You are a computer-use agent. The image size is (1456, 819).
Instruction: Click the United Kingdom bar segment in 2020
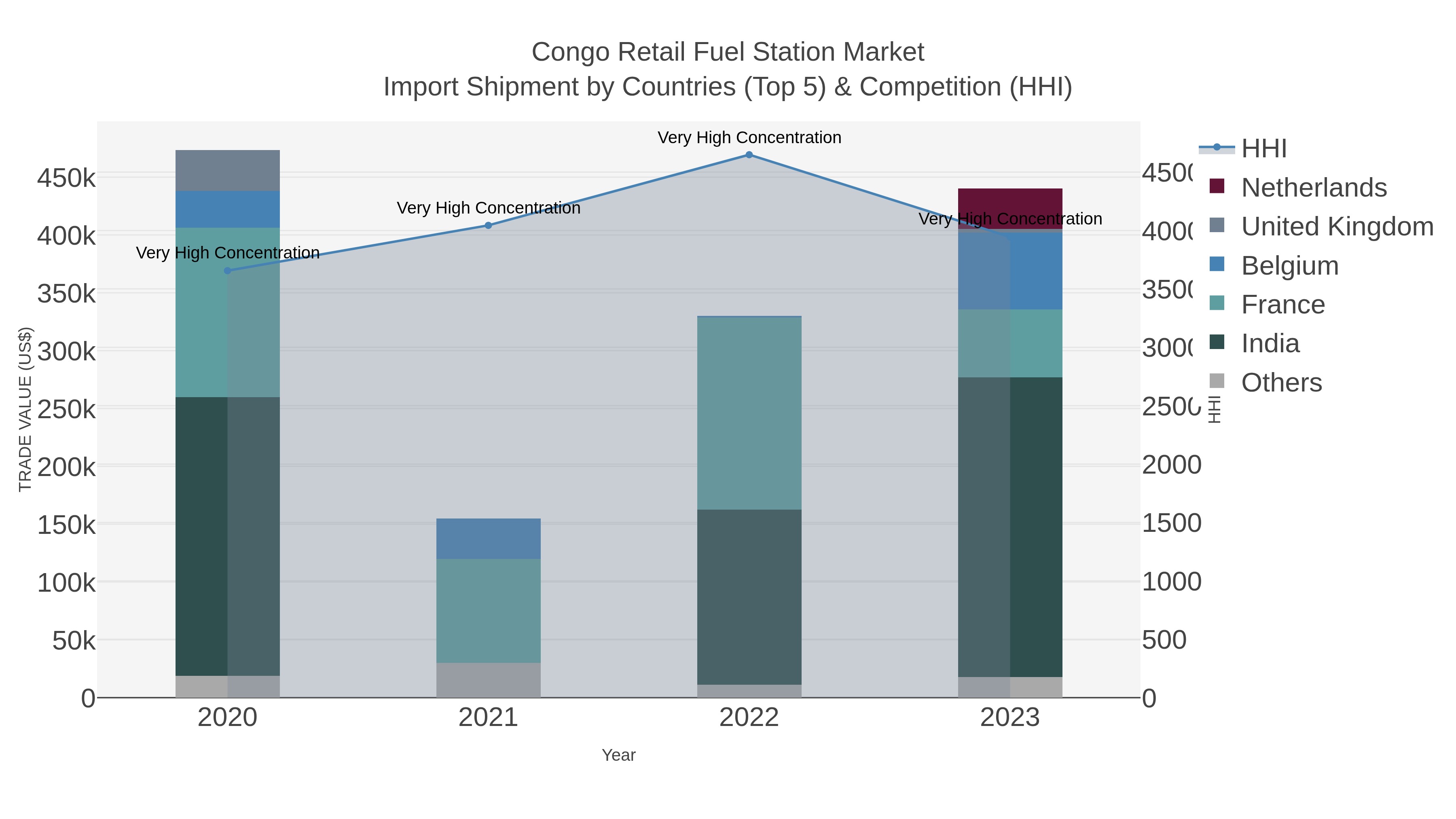[228, 171]
